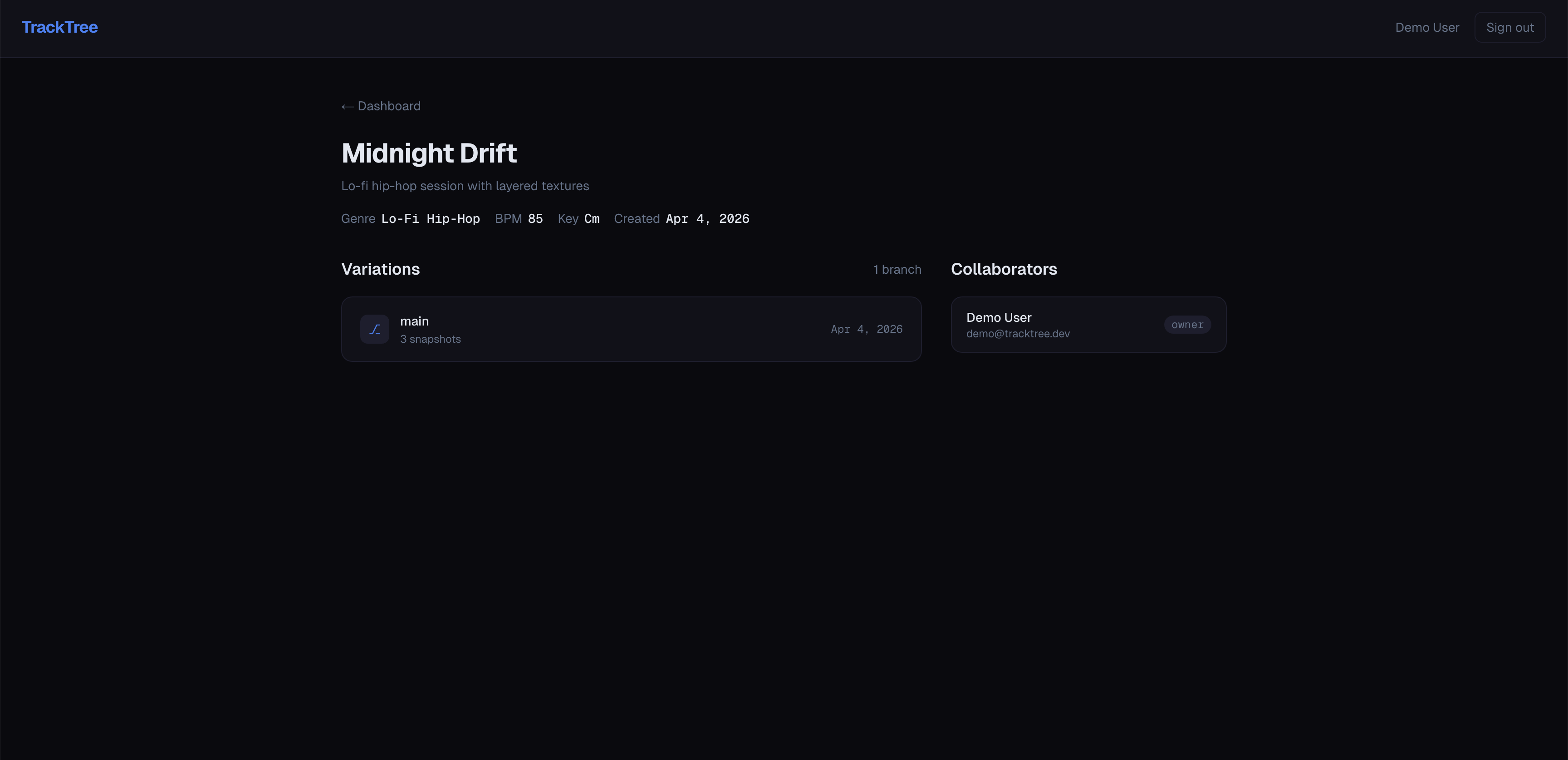Click the branch icon on main card

[374, 330]
